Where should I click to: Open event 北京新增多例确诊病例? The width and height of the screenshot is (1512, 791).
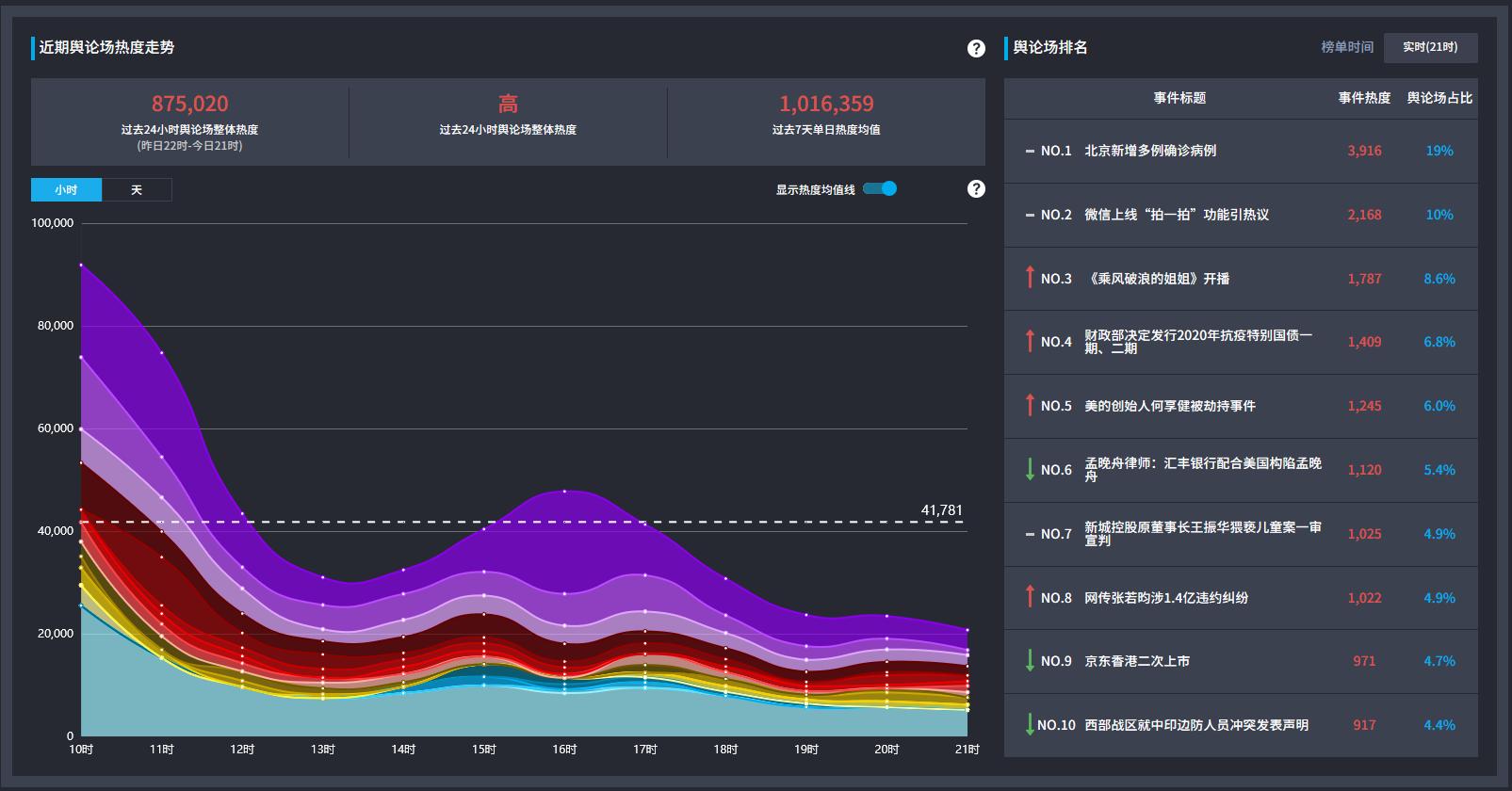(1150, 151)
